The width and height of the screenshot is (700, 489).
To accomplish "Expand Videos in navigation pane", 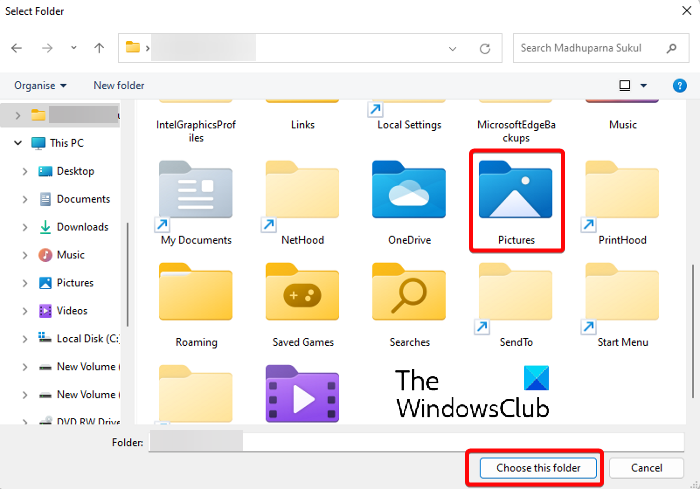I will tap(25, 311).
